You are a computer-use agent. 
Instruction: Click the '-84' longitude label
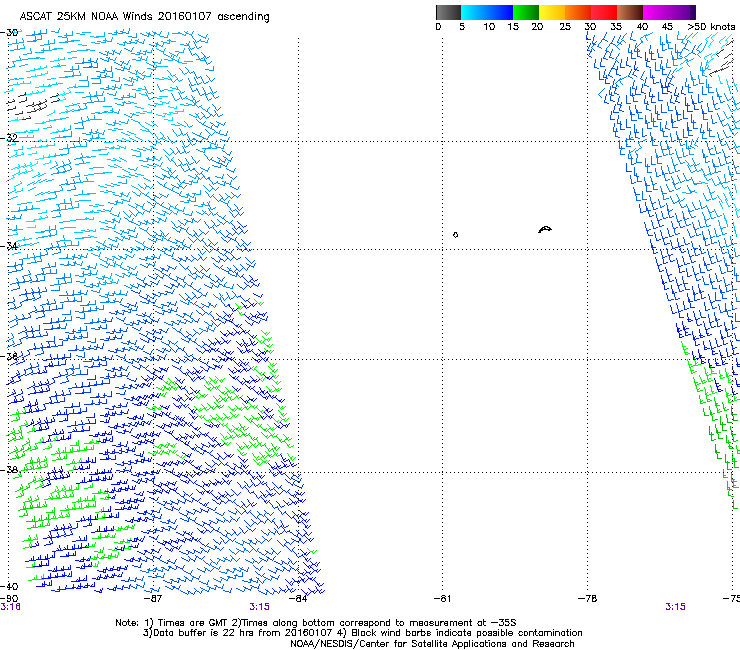click(x=298, y=599)
